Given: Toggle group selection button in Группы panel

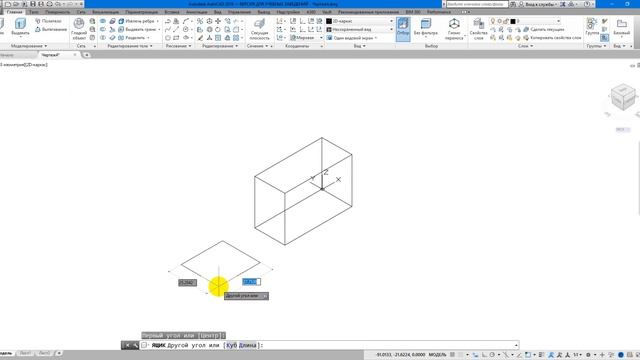Looking at the screenshot, I should pyautogui.click(x=604, y=38).
